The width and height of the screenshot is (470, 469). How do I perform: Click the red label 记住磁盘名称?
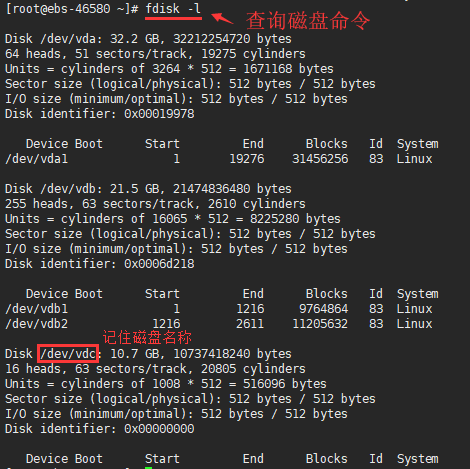pyautogui.click(x=147, y=337)
